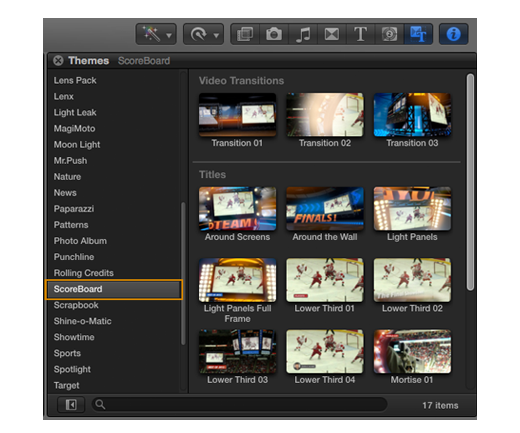Screen dimensions: 520x433
Task: Pick the Mr.Push theme
Action: coord(70,160)
